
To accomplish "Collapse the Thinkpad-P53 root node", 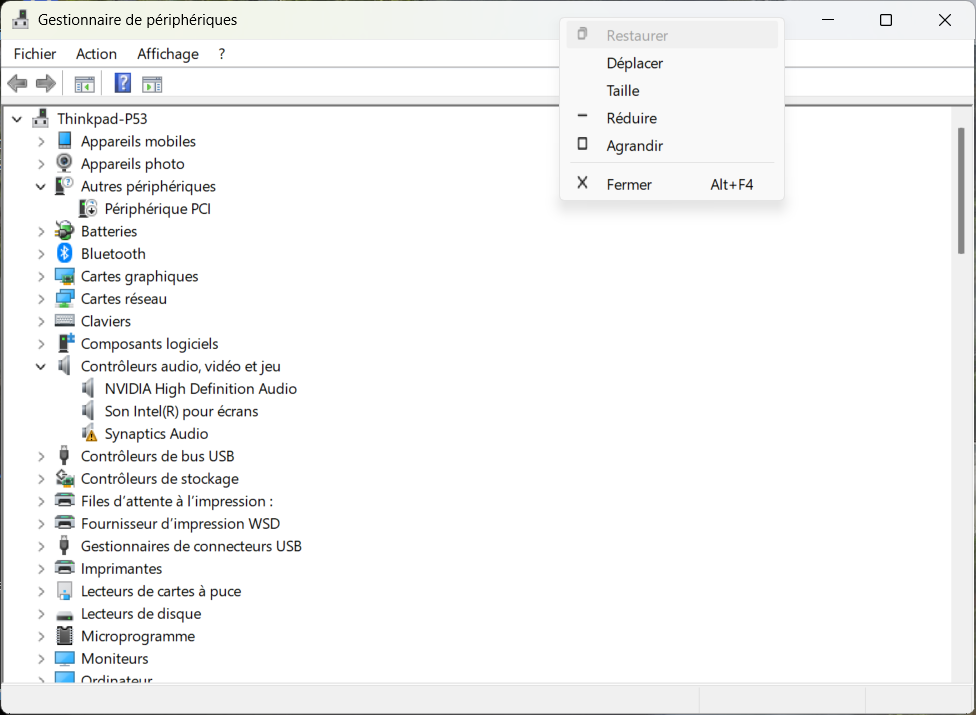I will point(17,119).
